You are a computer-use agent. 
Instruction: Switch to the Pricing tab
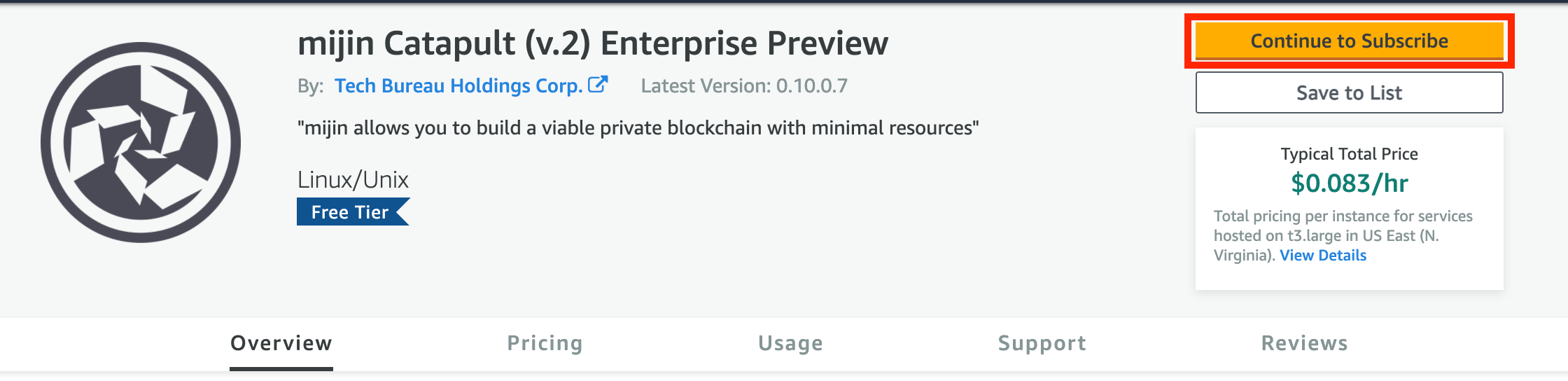point(545,343)
